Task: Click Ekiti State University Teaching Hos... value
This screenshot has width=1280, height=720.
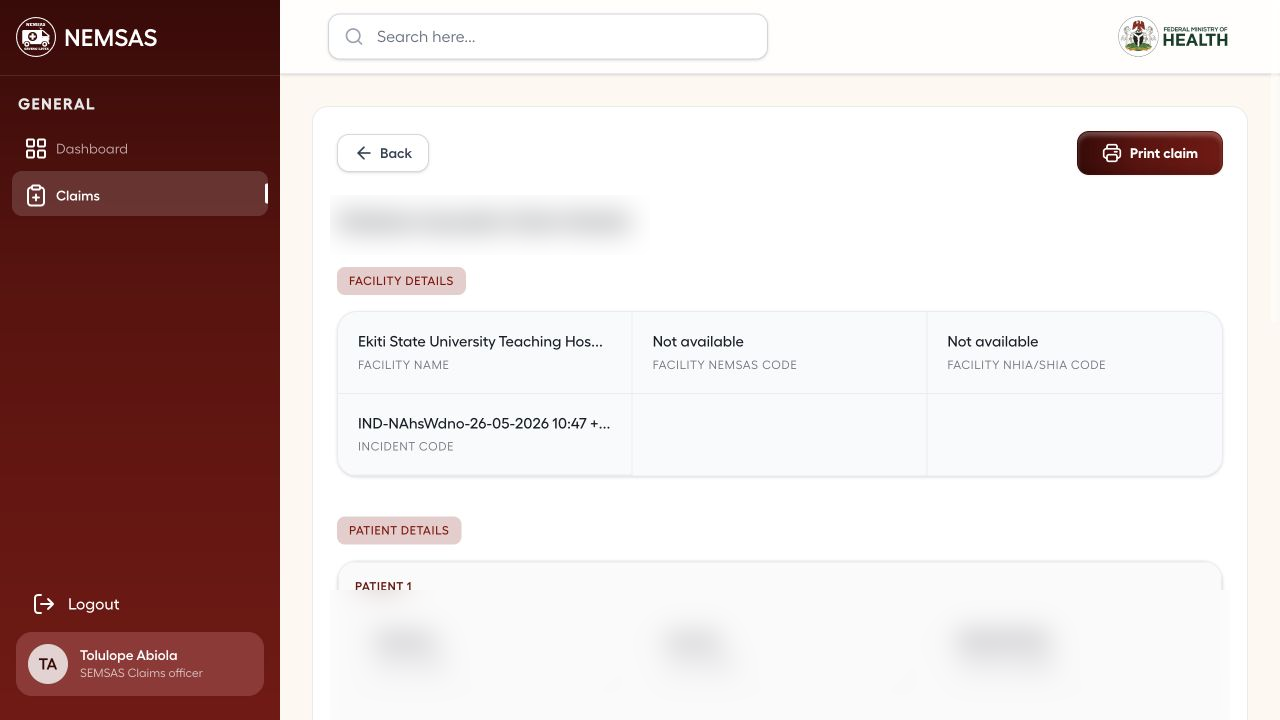Action: pos(481,342)
